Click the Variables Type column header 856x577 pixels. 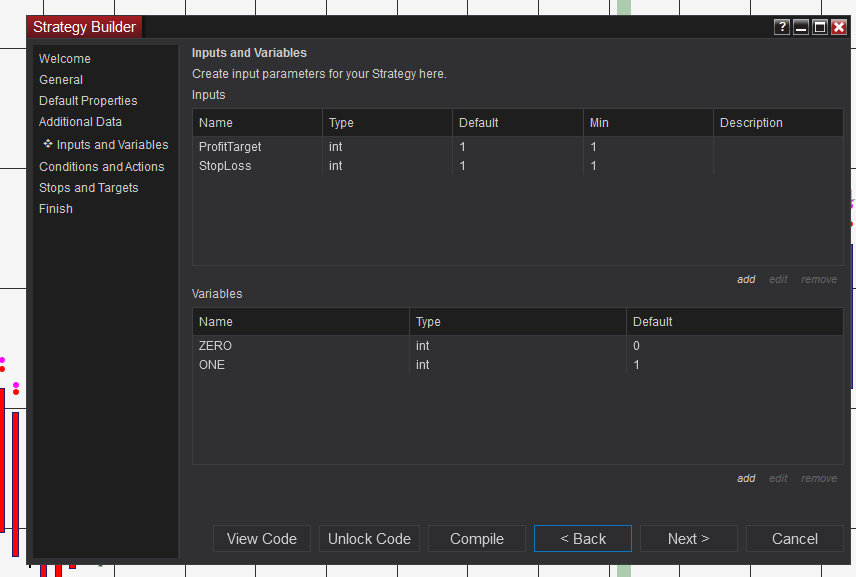click(x=518, y=322)
